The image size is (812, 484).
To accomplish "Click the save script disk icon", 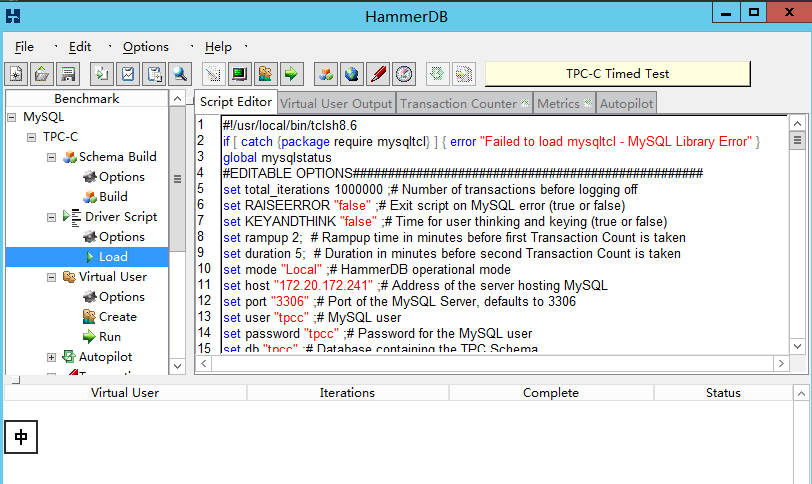I will click(67, 74).
